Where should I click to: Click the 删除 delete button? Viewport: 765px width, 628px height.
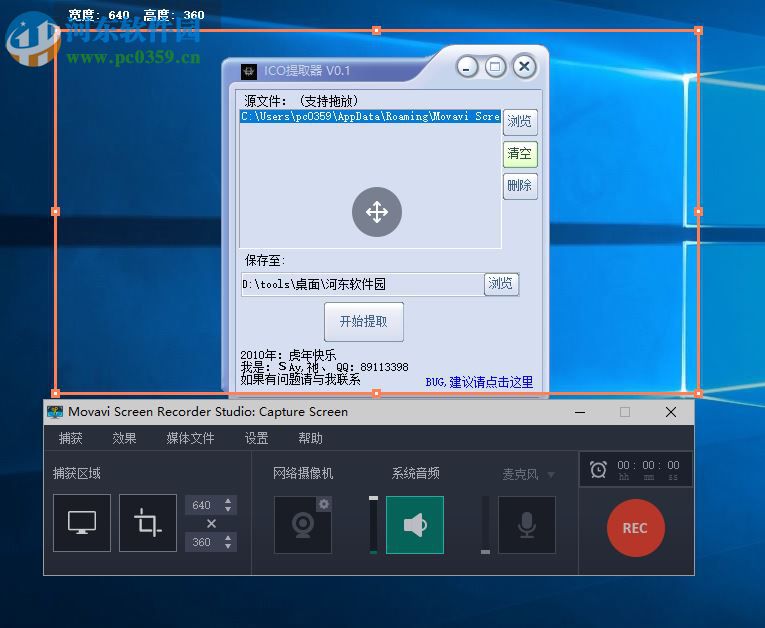pyautogui.click(x=520, y=186)
